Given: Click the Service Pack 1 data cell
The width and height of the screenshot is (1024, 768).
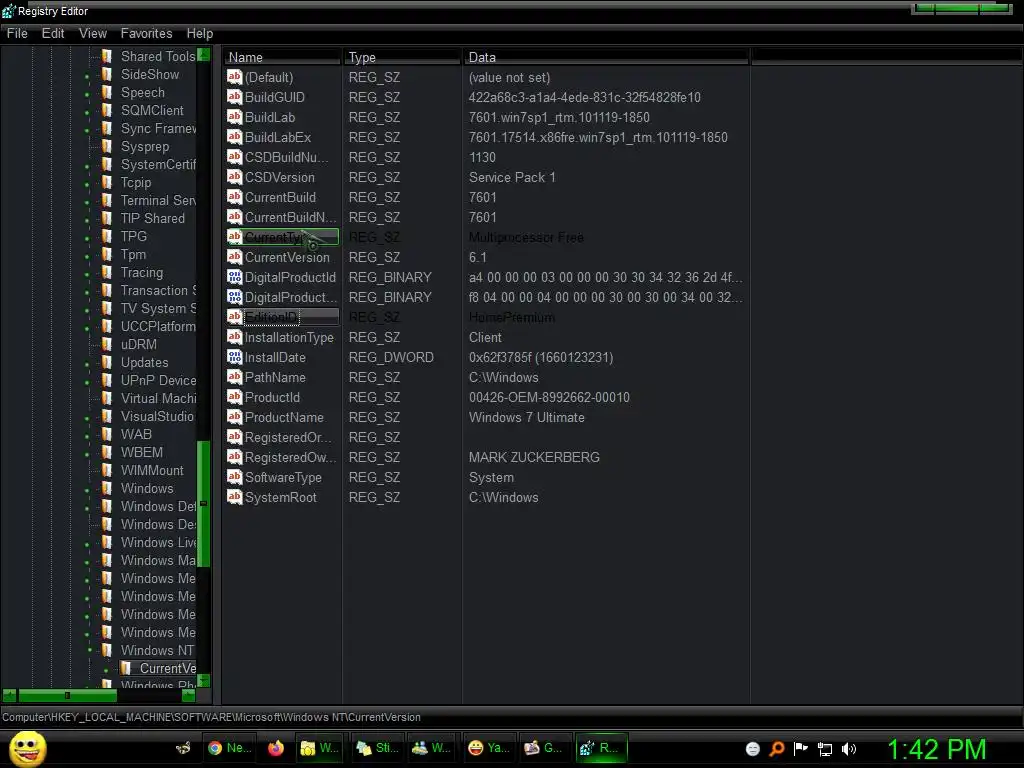Looking at the screenshot, I should [x=512, y=177].
